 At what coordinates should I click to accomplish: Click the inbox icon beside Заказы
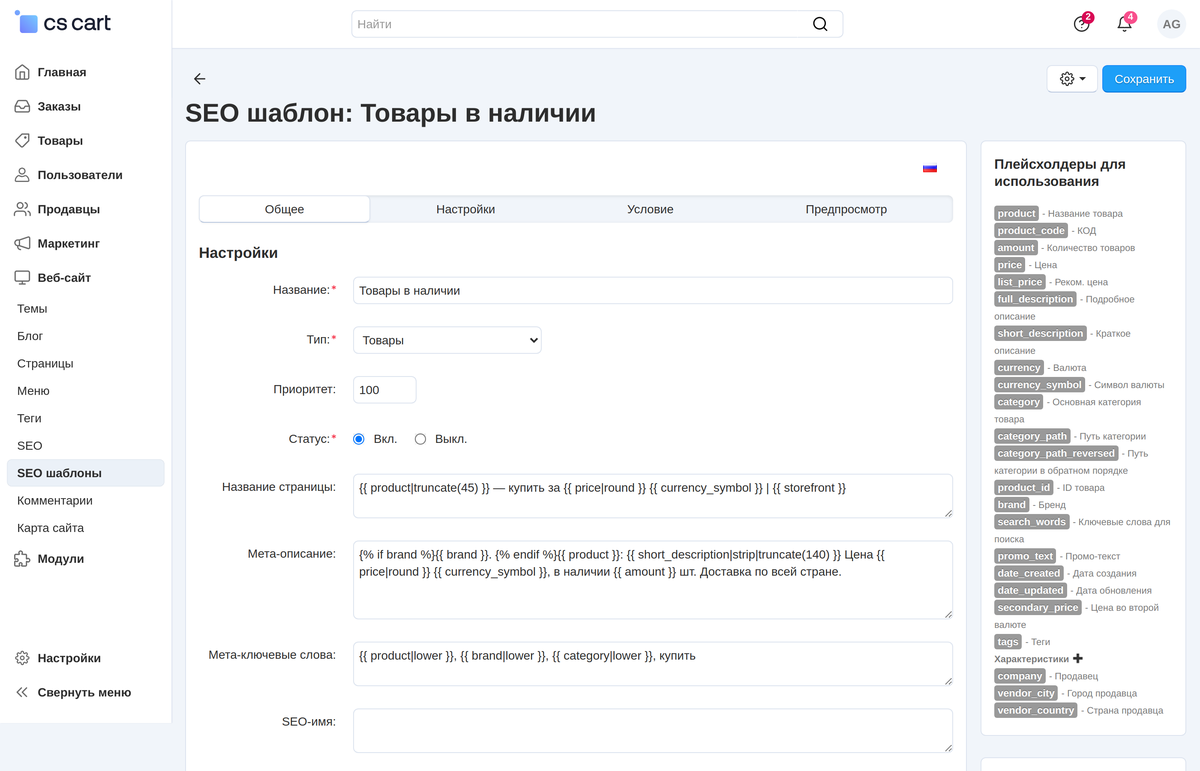pyautogui.click(x=22, y=106)
